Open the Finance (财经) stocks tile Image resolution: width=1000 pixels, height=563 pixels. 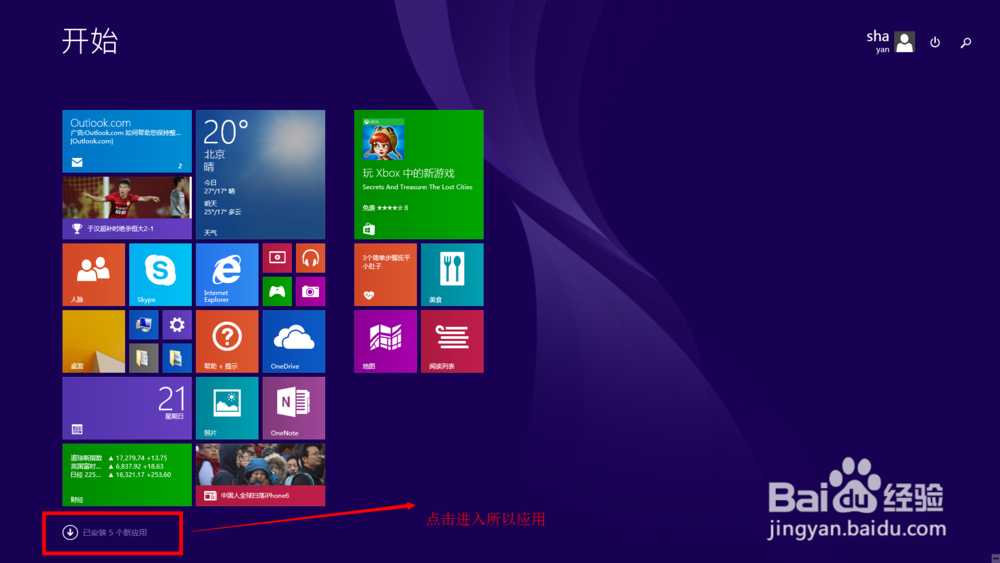point(127,474)
